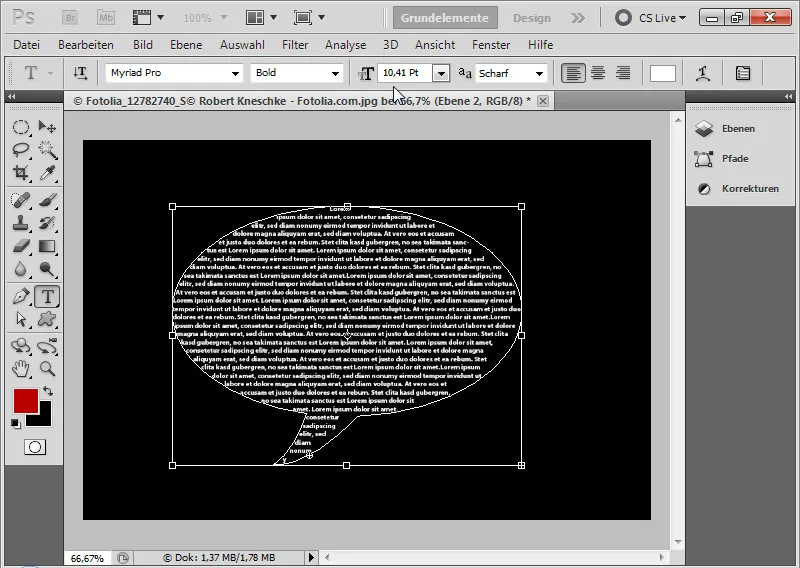Select the Gradient tool
Image resolution: width=800 pixels, height=568 pixels.
[47, 246]
